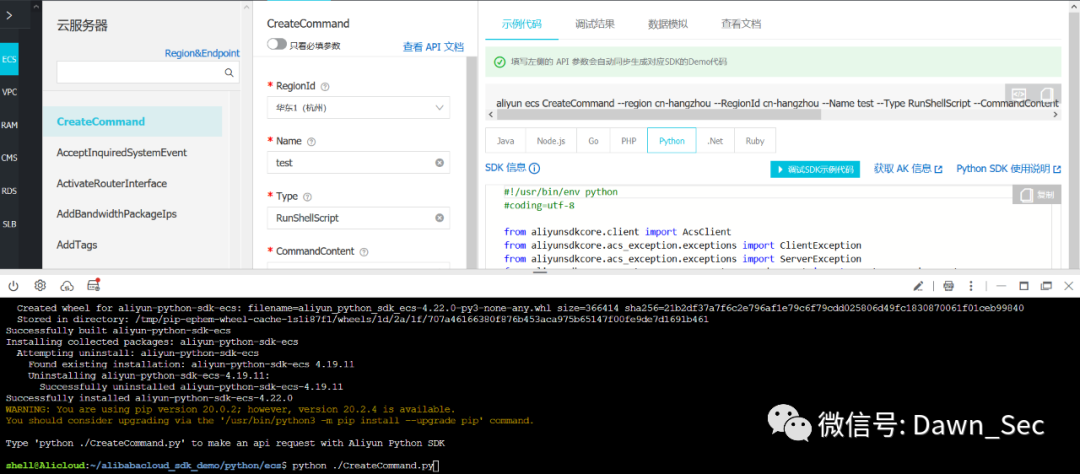Screen dimensions: 1080x474
Task: Click the Cloud Shell power icon
Action: pos(13,285)
